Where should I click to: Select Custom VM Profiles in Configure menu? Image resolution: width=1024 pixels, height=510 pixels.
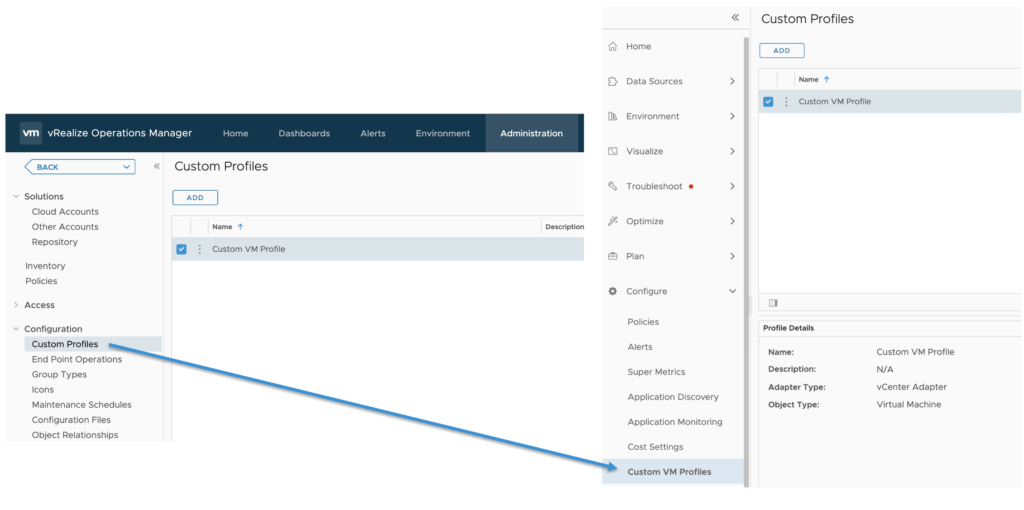[x=669, y=472]
